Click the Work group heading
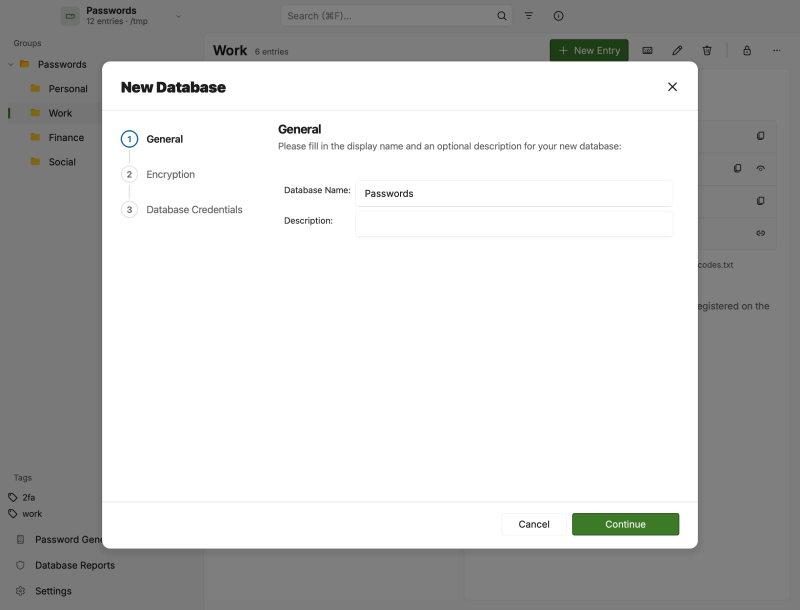 230,50
